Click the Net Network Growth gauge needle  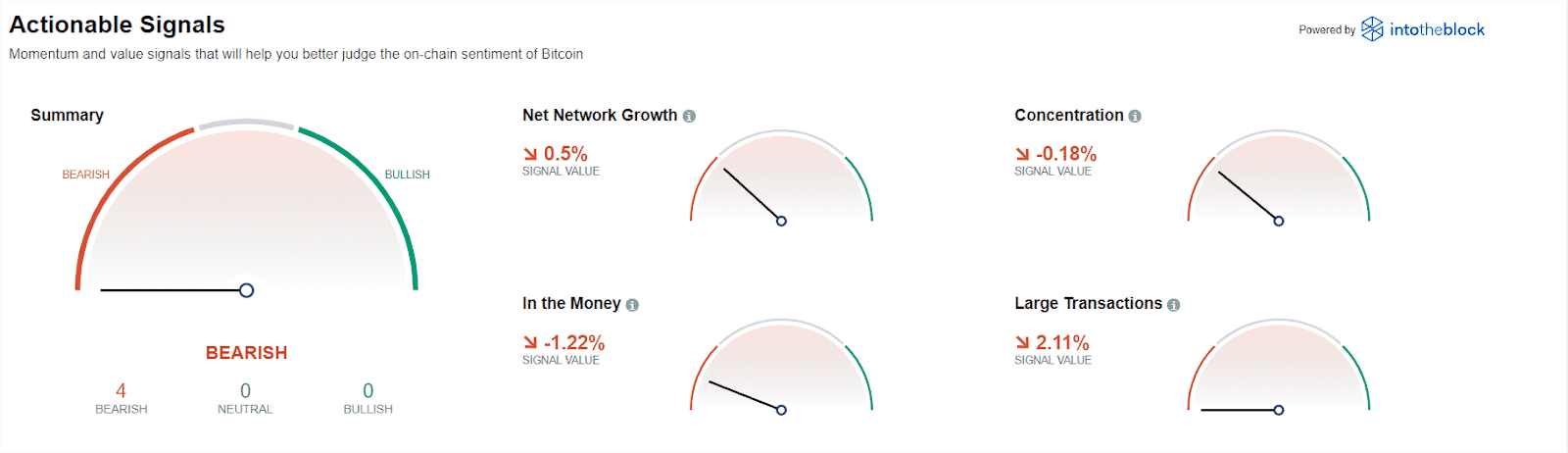(x=753, y=195)
